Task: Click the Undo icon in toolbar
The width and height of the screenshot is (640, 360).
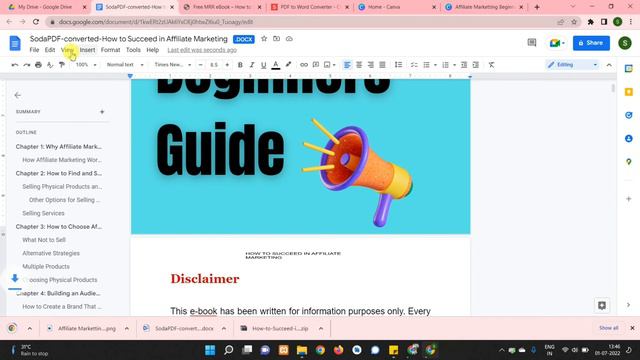Action: coord(15,65)
